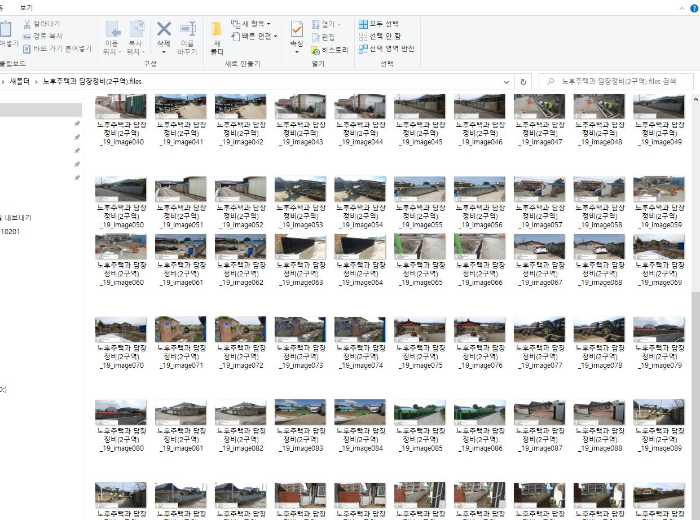Click the Paste (붙여넣기) clipboard icon
The image size is (700, 520).
point(6,29)
